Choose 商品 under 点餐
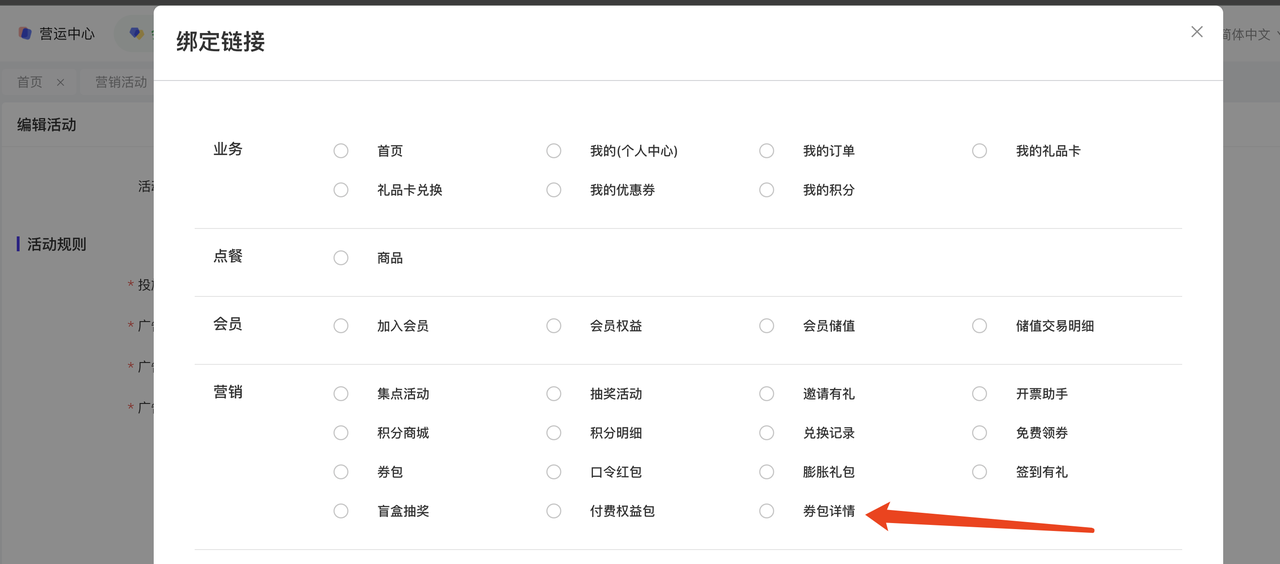The height and width of the screenshot is (564, 1280). click(341, 258)
